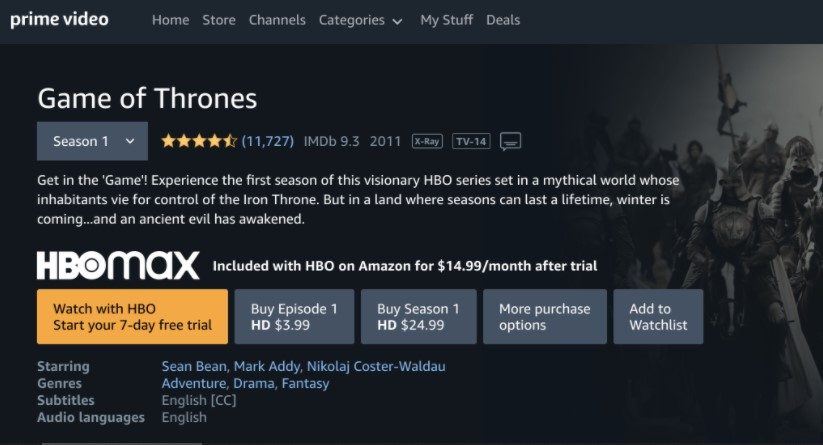Open the 11,727 ratings link
The height and width of the screenshot is (445, 823).
pyautogui.click(x=268, y=141)
